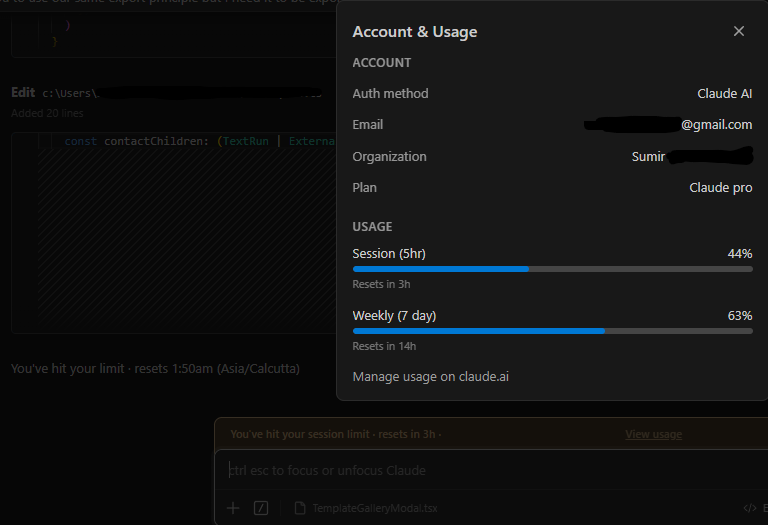Screen dimensions: 768x525
Task: Click the TemplateGalleryModal.tsx file icon
Action: [300, 508]
